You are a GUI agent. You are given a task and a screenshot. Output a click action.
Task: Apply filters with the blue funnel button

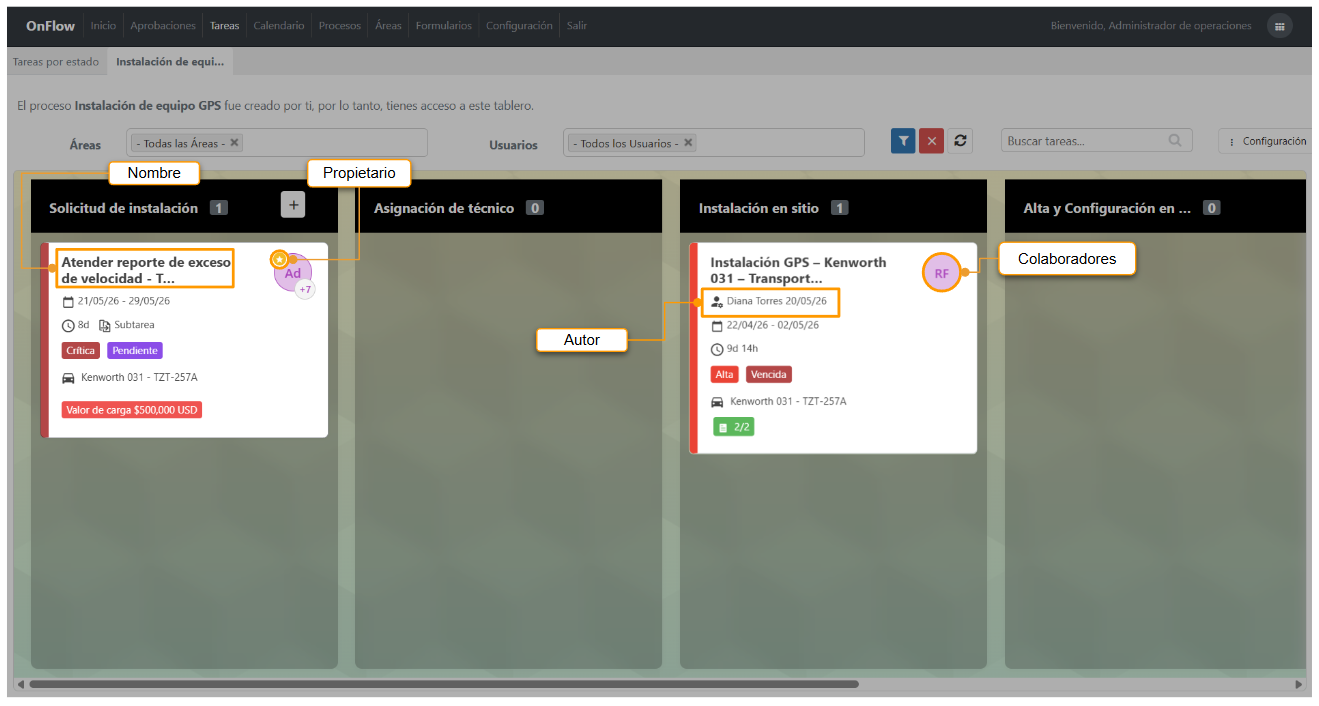point(904,141)
